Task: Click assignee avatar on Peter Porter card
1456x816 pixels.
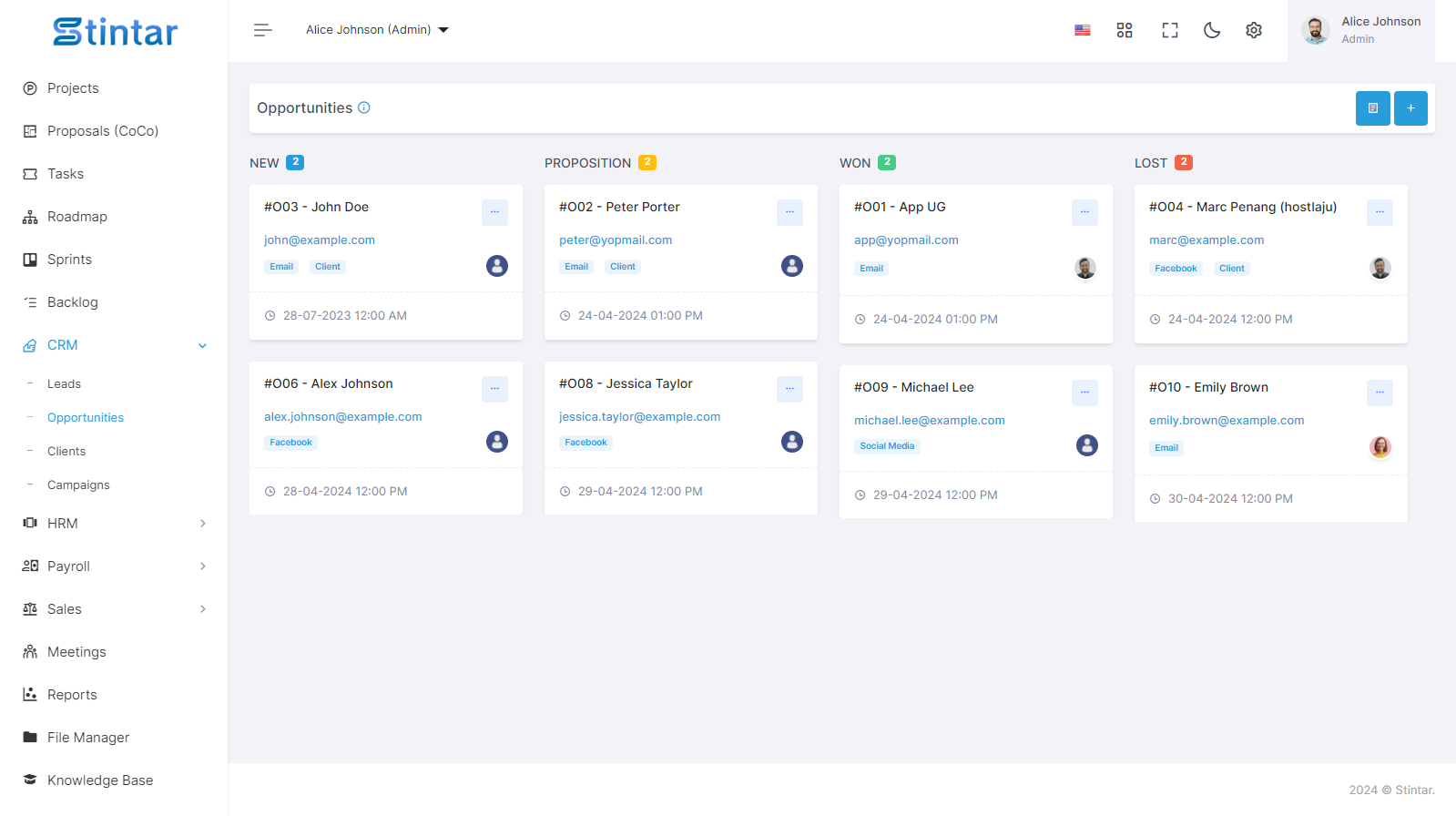Action: [x=792, y=266]
